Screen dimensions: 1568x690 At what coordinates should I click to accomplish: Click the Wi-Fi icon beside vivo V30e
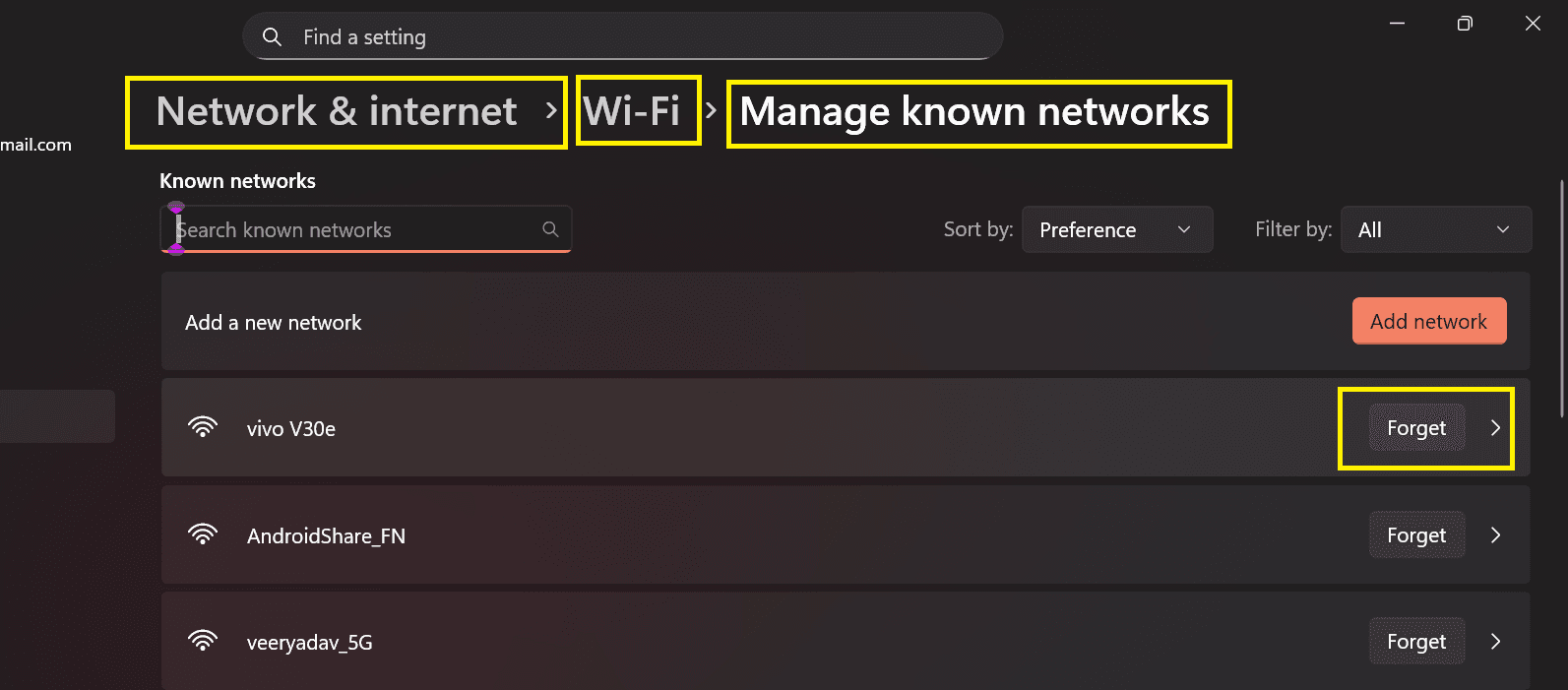[203, 427]
